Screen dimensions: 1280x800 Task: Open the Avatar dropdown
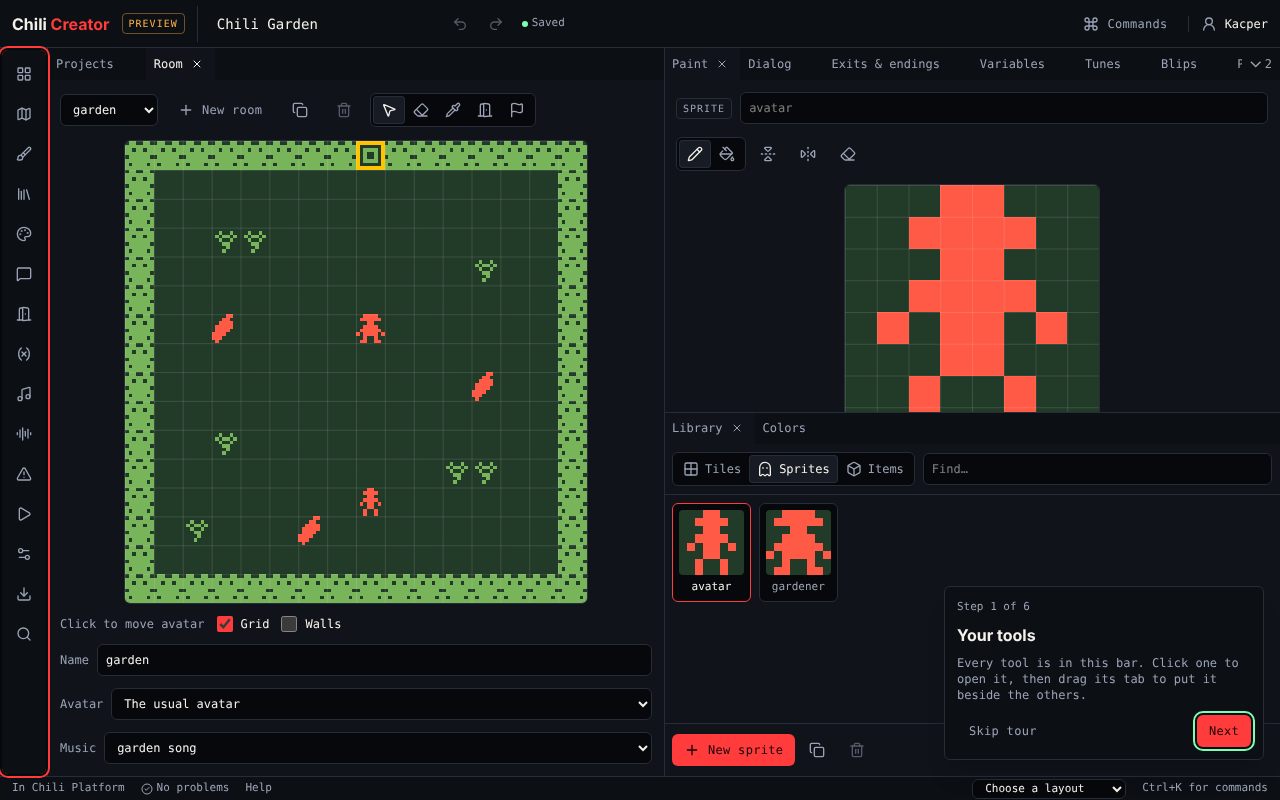pyautogui.click(x=381, y=704)
